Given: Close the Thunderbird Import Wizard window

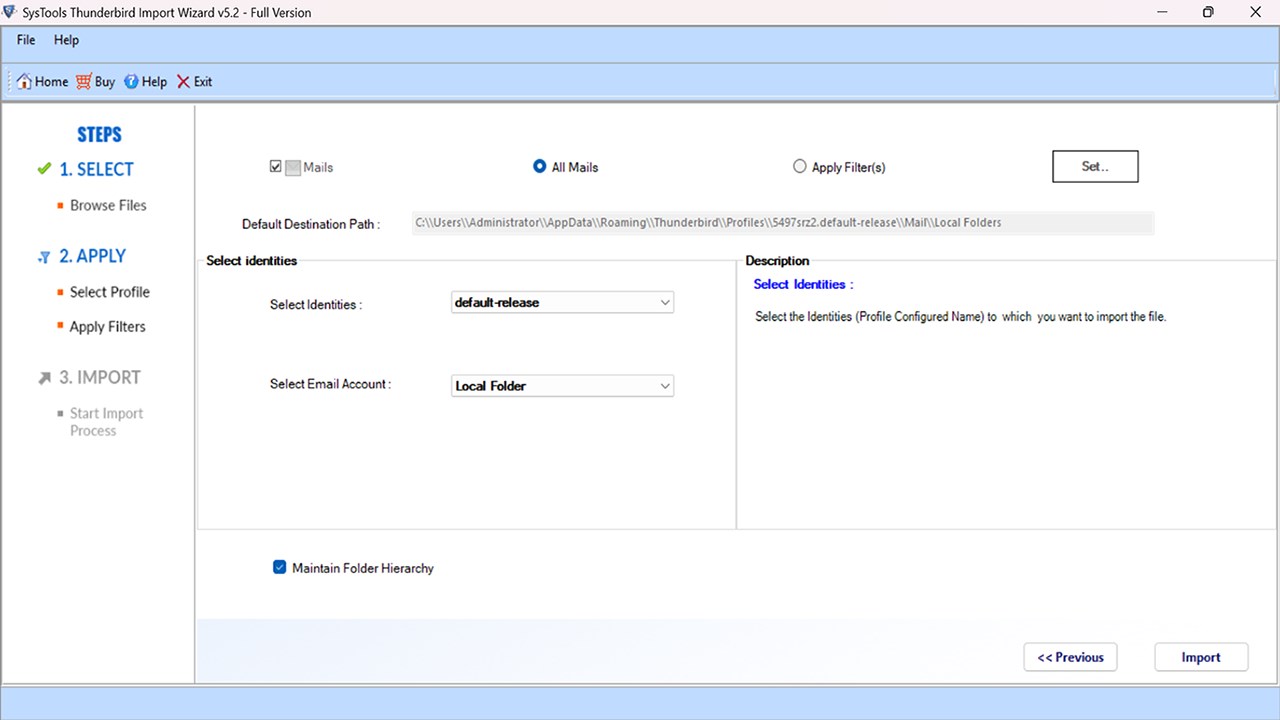Looking at the screenshot, I should [1255, 12].
